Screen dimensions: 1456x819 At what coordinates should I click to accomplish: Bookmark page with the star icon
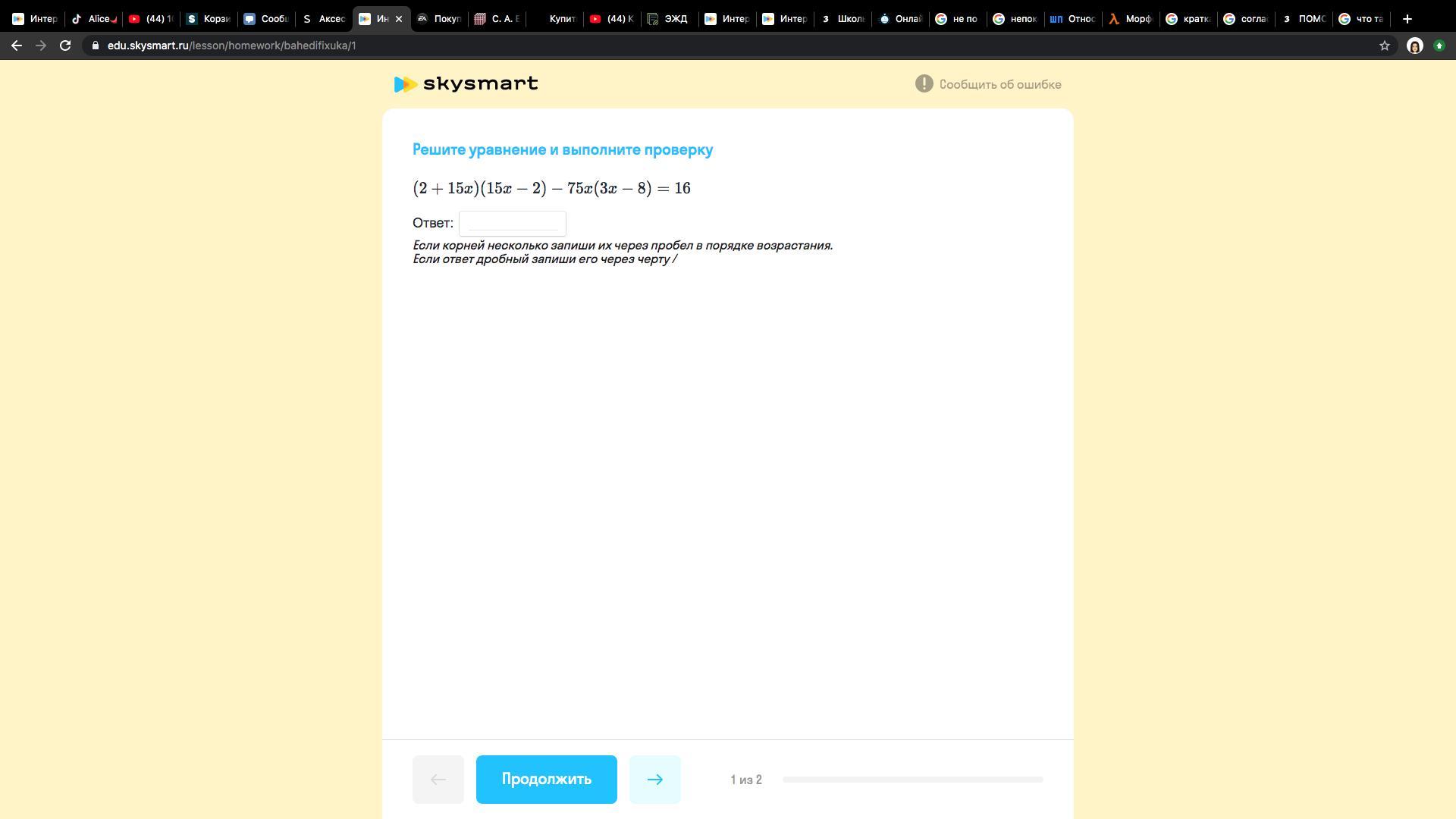click(1384, 45)
